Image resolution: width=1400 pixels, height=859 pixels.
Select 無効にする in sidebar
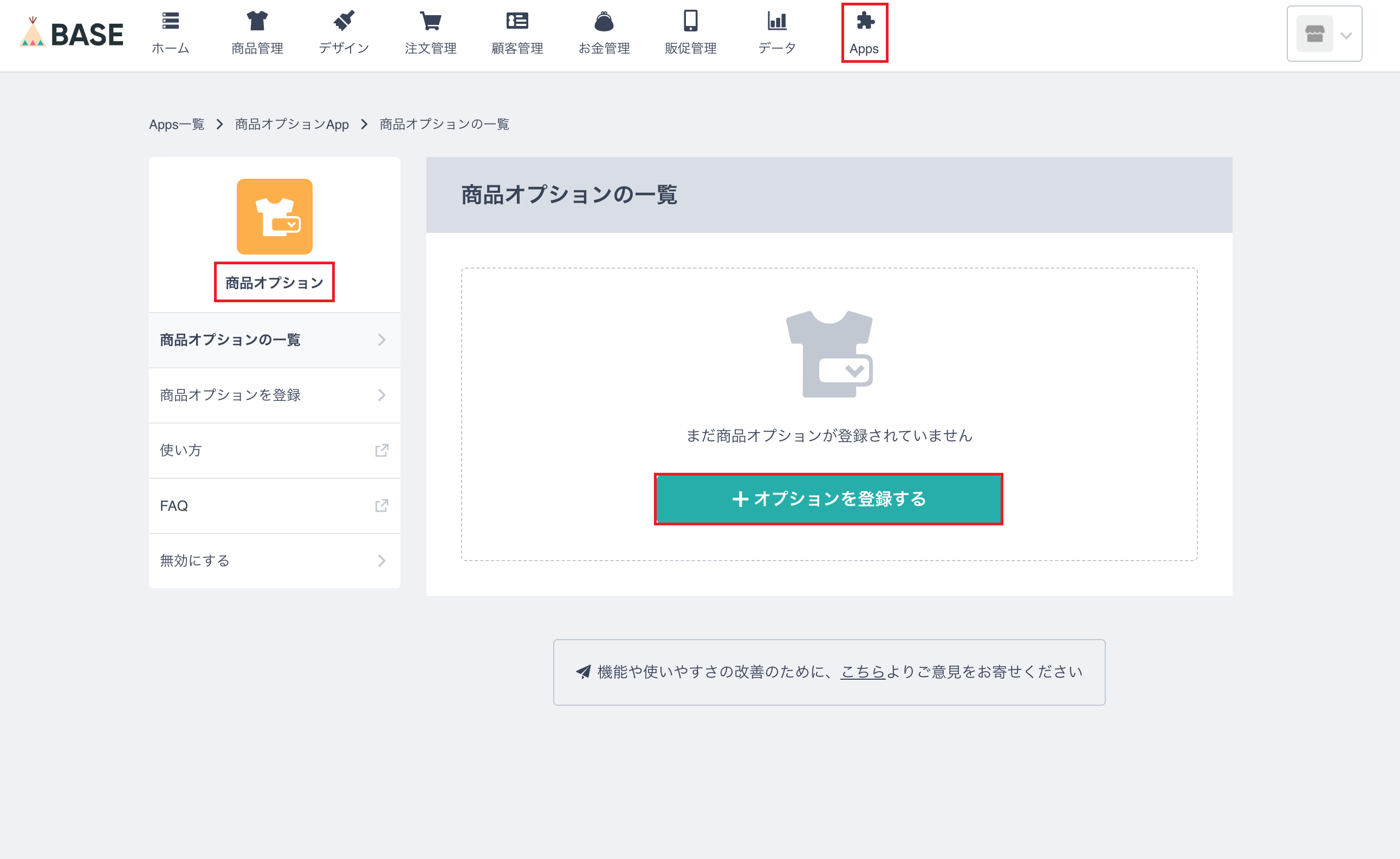(274, 561)
